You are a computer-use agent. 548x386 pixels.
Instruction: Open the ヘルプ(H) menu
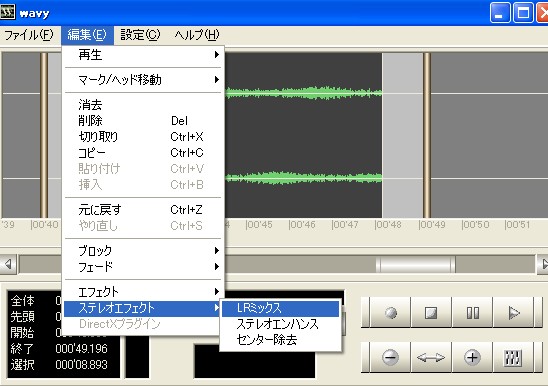click(x=197, y=35)
